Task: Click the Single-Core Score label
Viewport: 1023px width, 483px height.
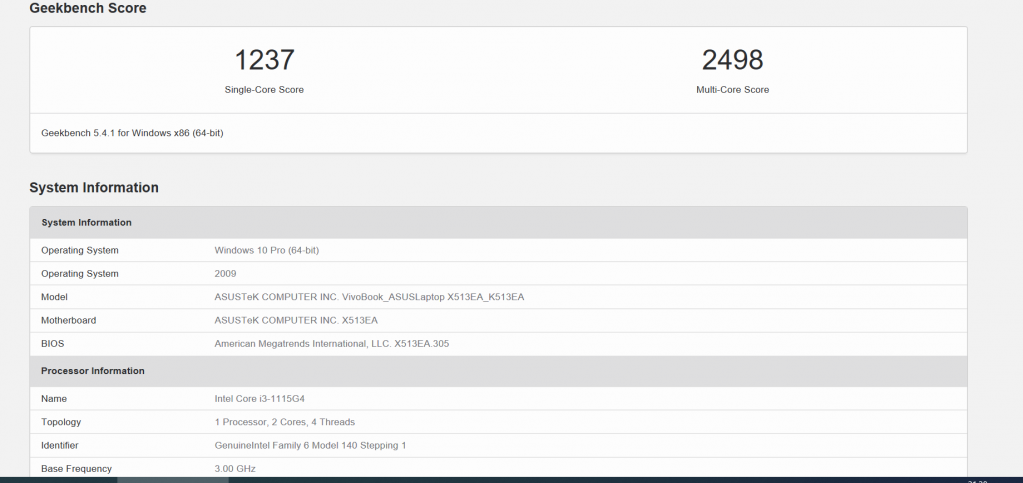Action: coord(264,89)
